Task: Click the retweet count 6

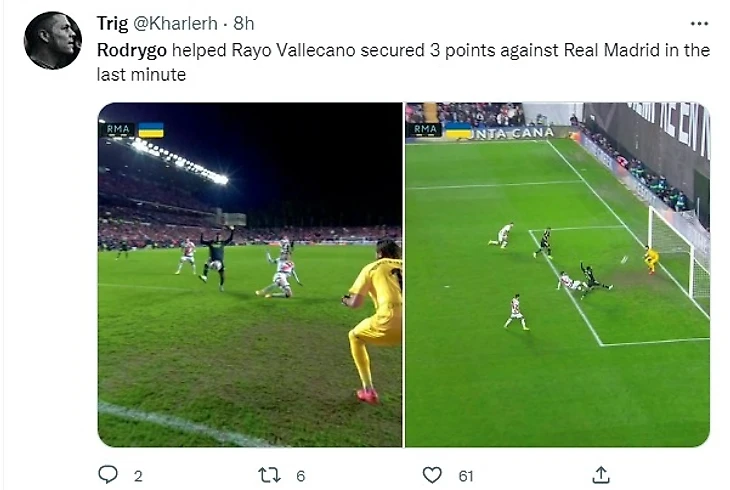Action: (301, 476)
